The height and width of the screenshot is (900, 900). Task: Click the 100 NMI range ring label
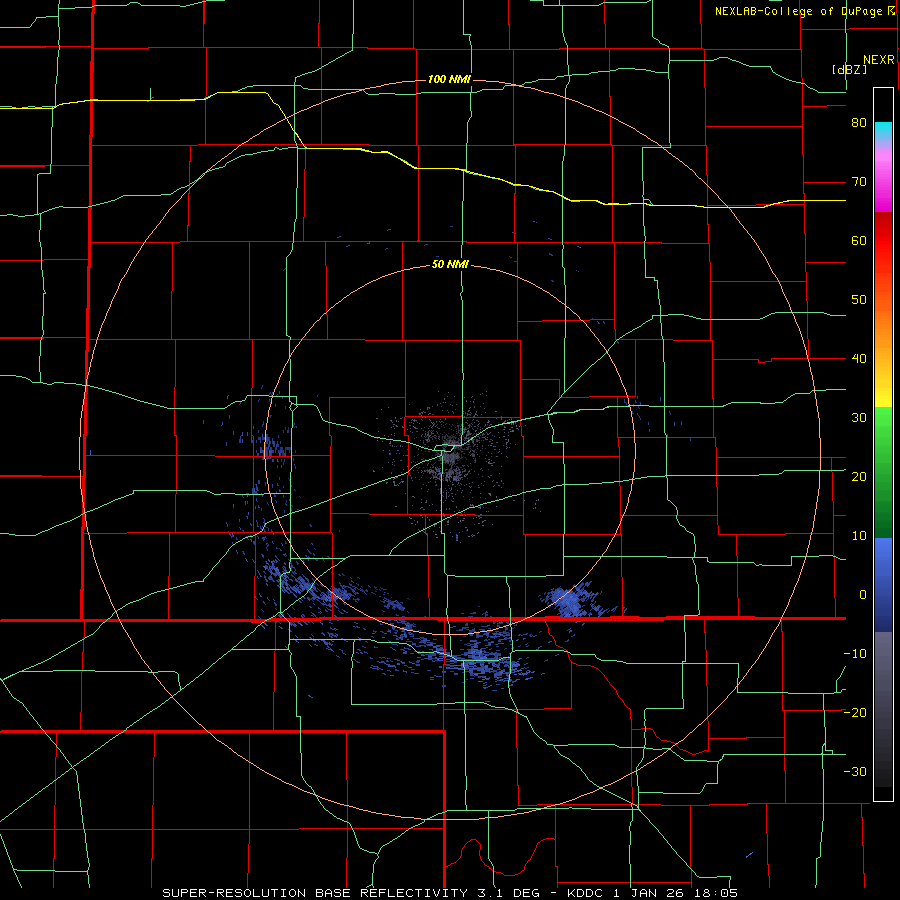[449, 79]
